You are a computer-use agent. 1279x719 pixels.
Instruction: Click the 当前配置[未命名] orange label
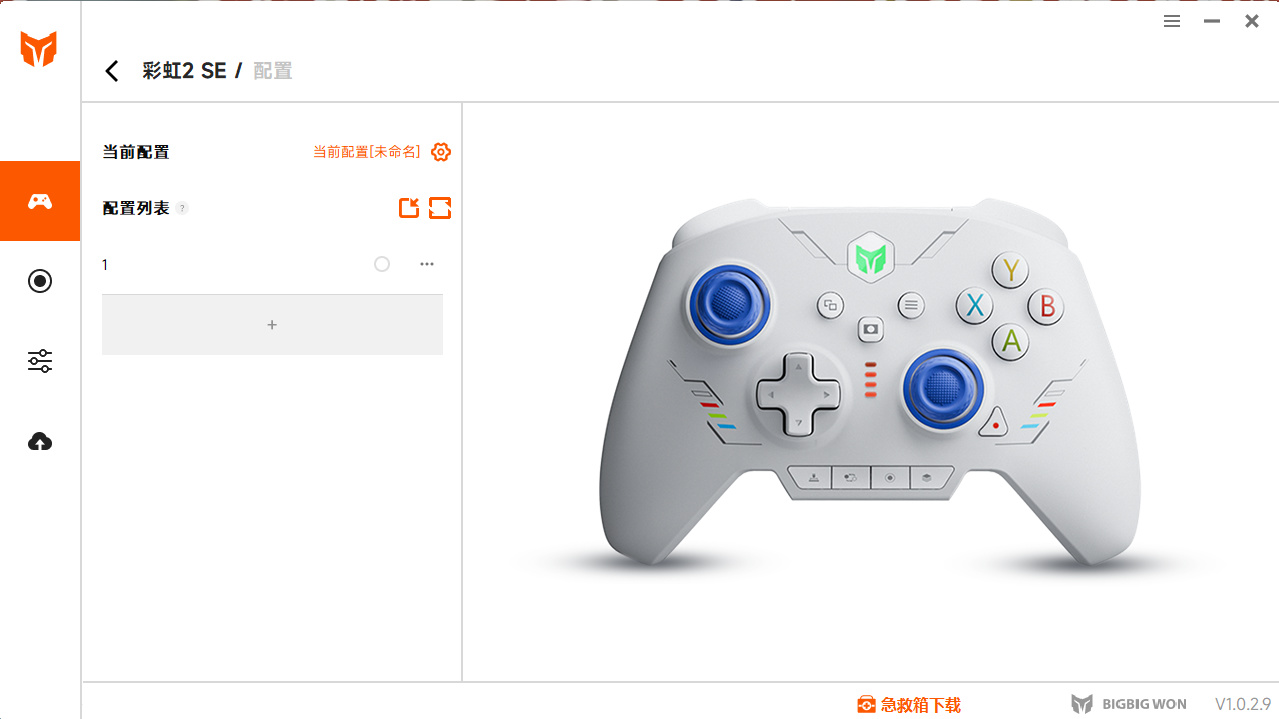(x=367, y=152)
